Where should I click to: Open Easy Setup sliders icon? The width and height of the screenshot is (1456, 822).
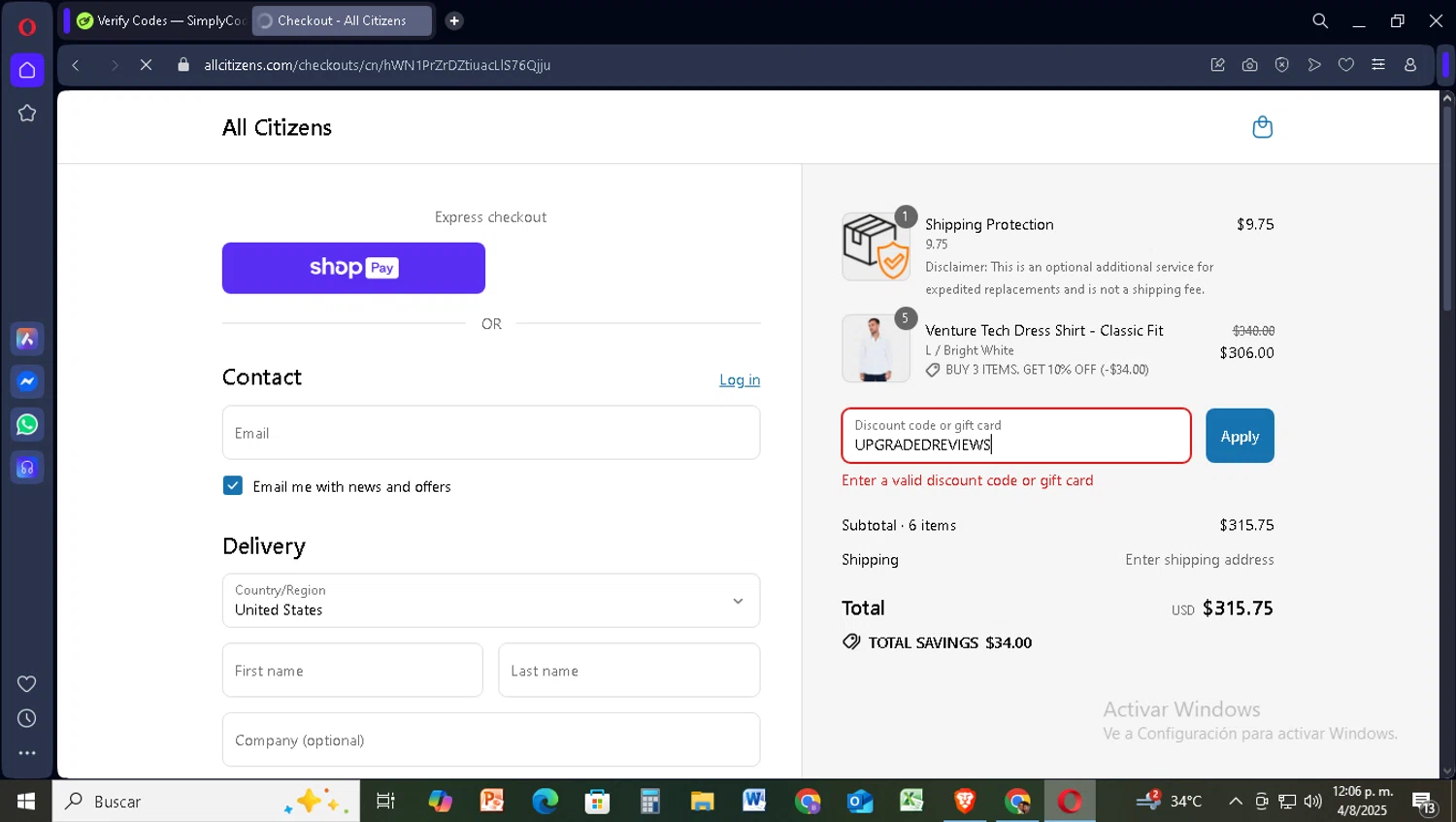click(1378, 65)
